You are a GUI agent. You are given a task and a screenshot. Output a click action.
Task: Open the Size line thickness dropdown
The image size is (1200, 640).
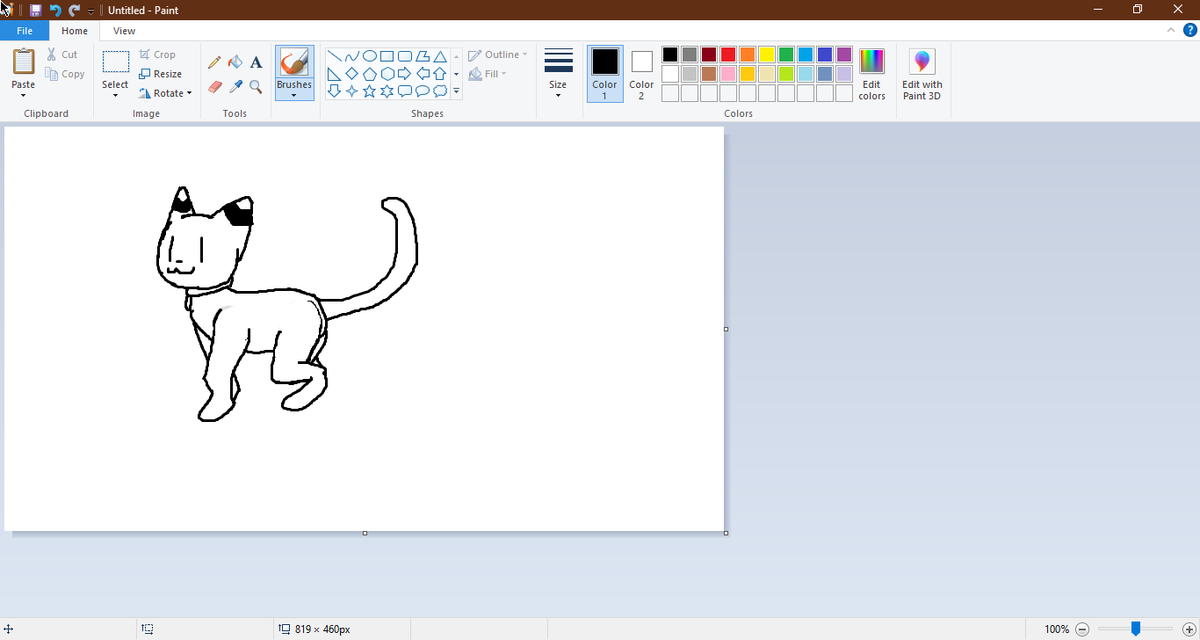(x=558, y=74)
